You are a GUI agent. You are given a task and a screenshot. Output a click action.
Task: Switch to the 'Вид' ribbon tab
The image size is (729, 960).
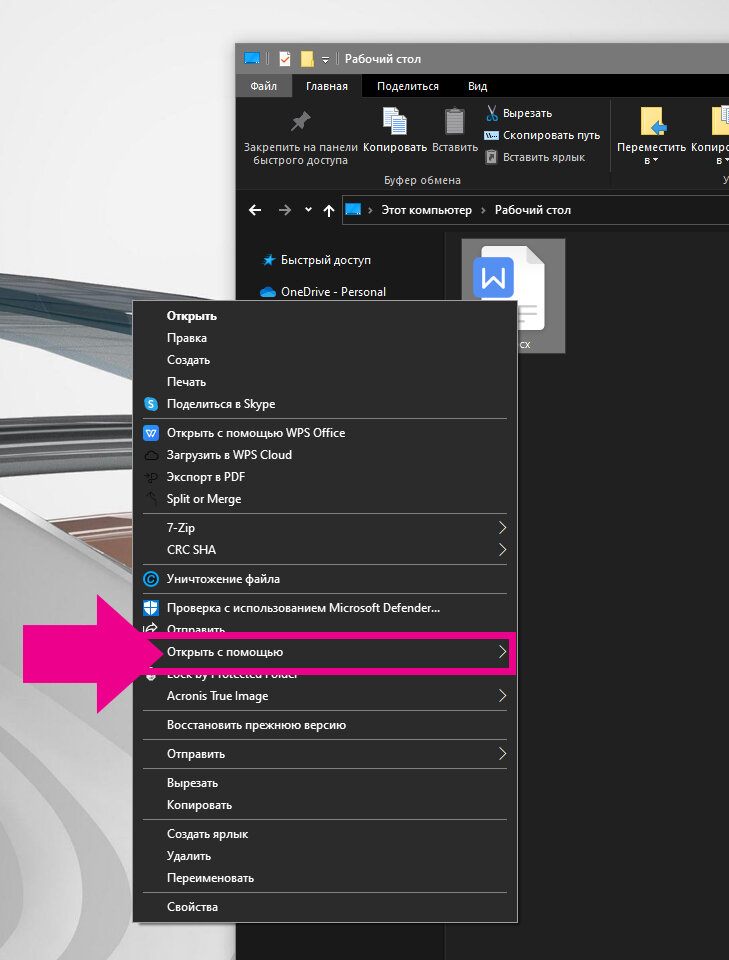[477, 86]
